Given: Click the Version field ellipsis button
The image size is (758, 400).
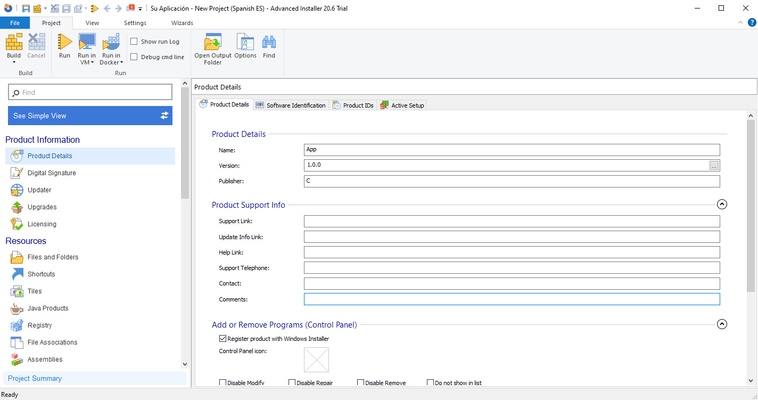Looking at the screenshot, I should [x=714, y=165].
